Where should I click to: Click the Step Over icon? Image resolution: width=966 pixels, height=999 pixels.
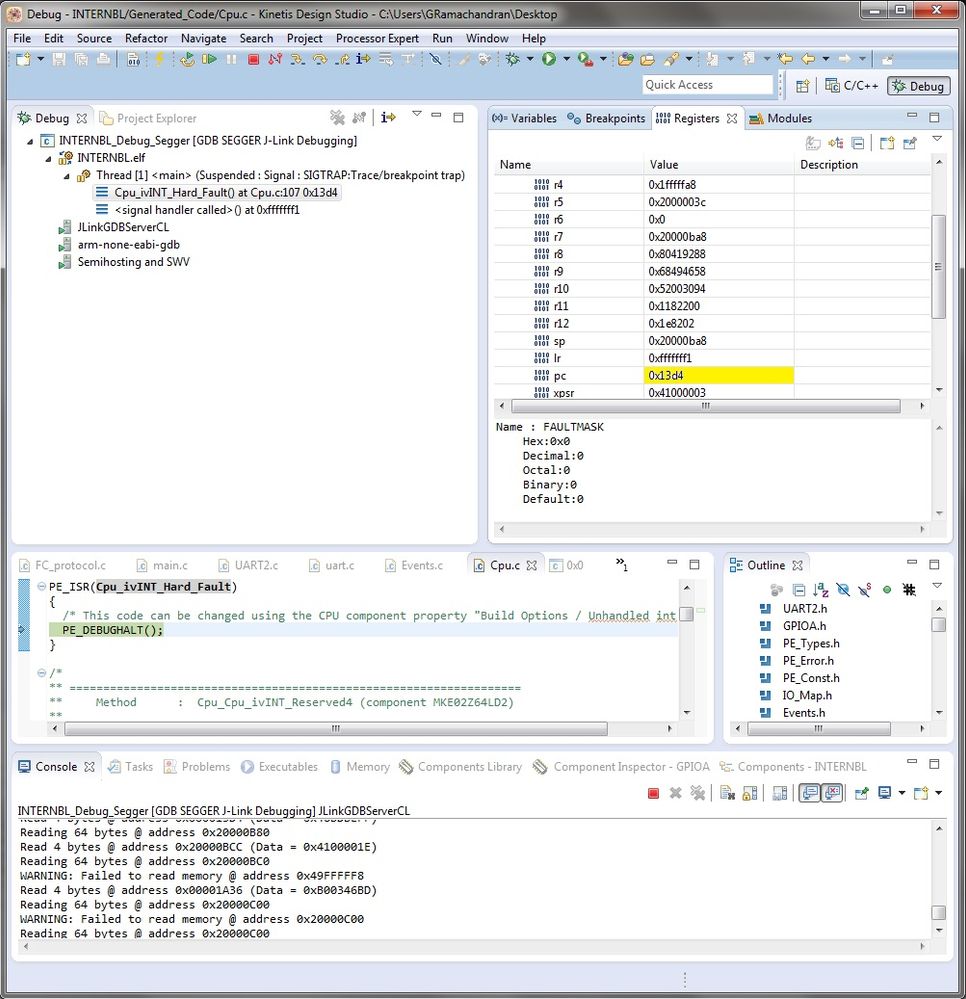[x=319, y=59]
